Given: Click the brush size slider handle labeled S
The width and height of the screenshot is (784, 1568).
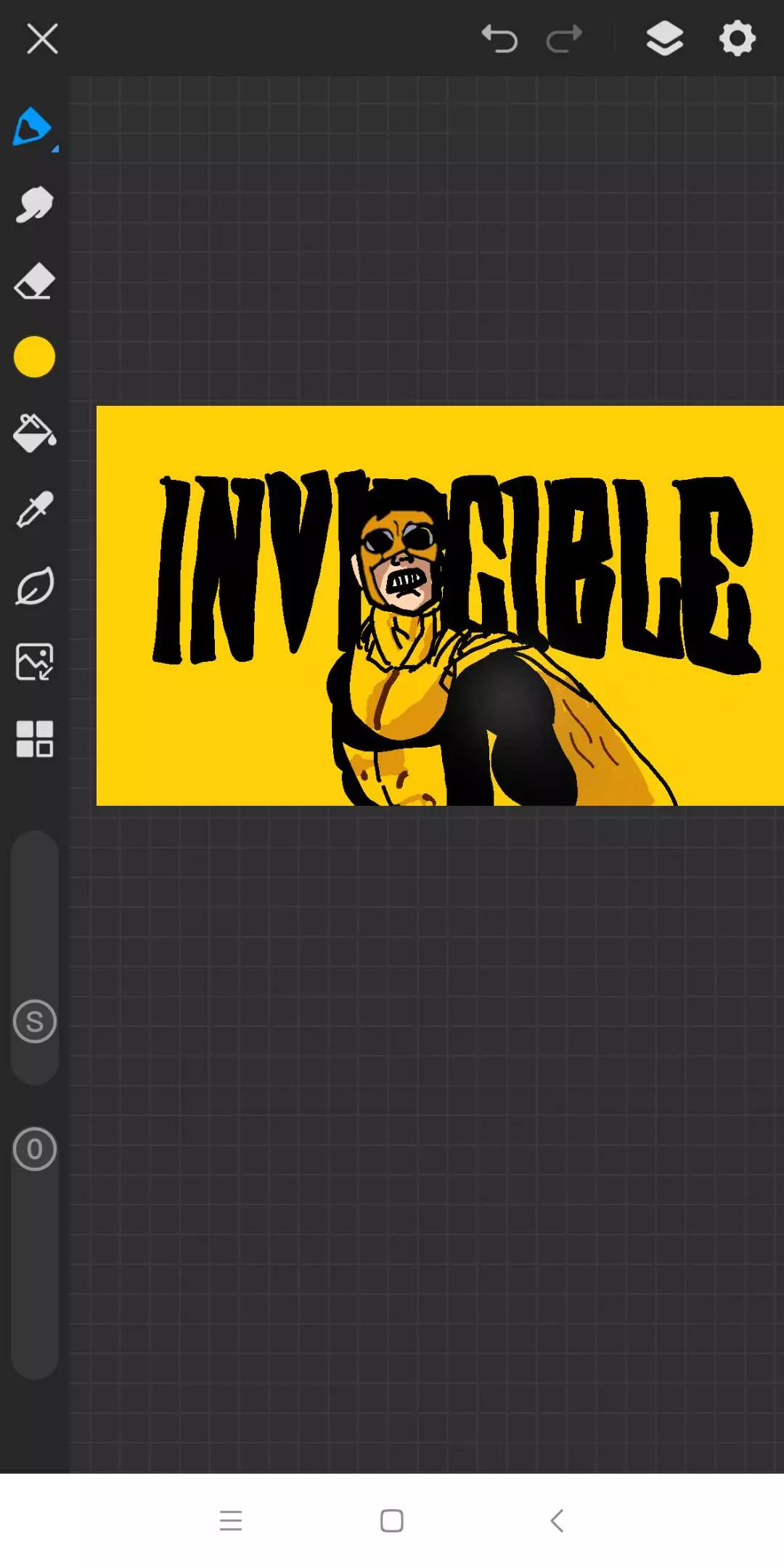Looking at the screenshot, I should [35, 1022].
